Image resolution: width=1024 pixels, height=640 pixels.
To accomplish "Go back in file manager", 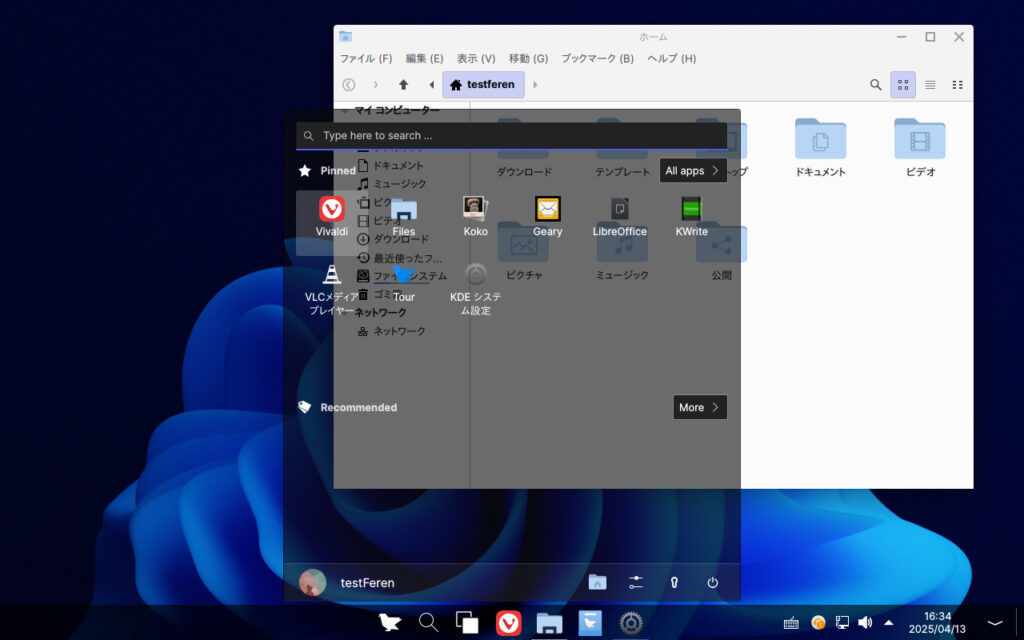I will click(349, 84).
